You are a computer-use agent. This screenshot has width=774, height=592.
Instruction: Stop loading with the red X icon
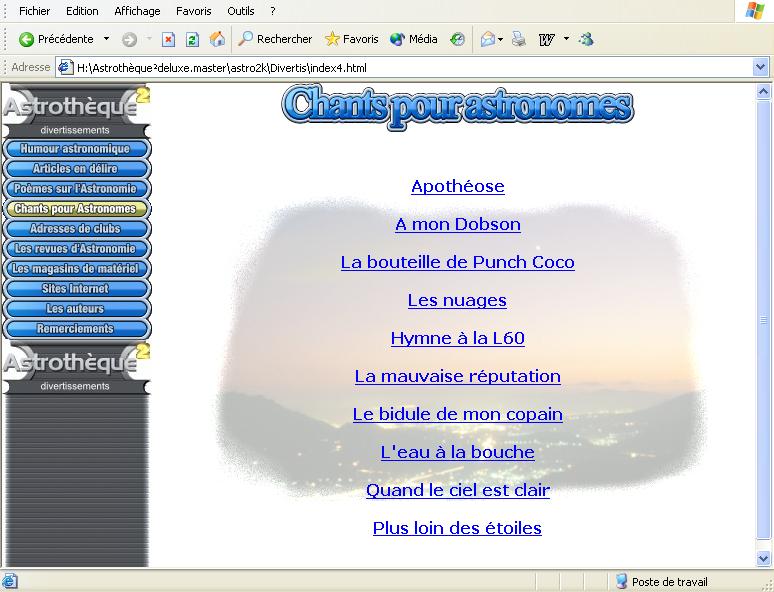(x=168, y=39)
